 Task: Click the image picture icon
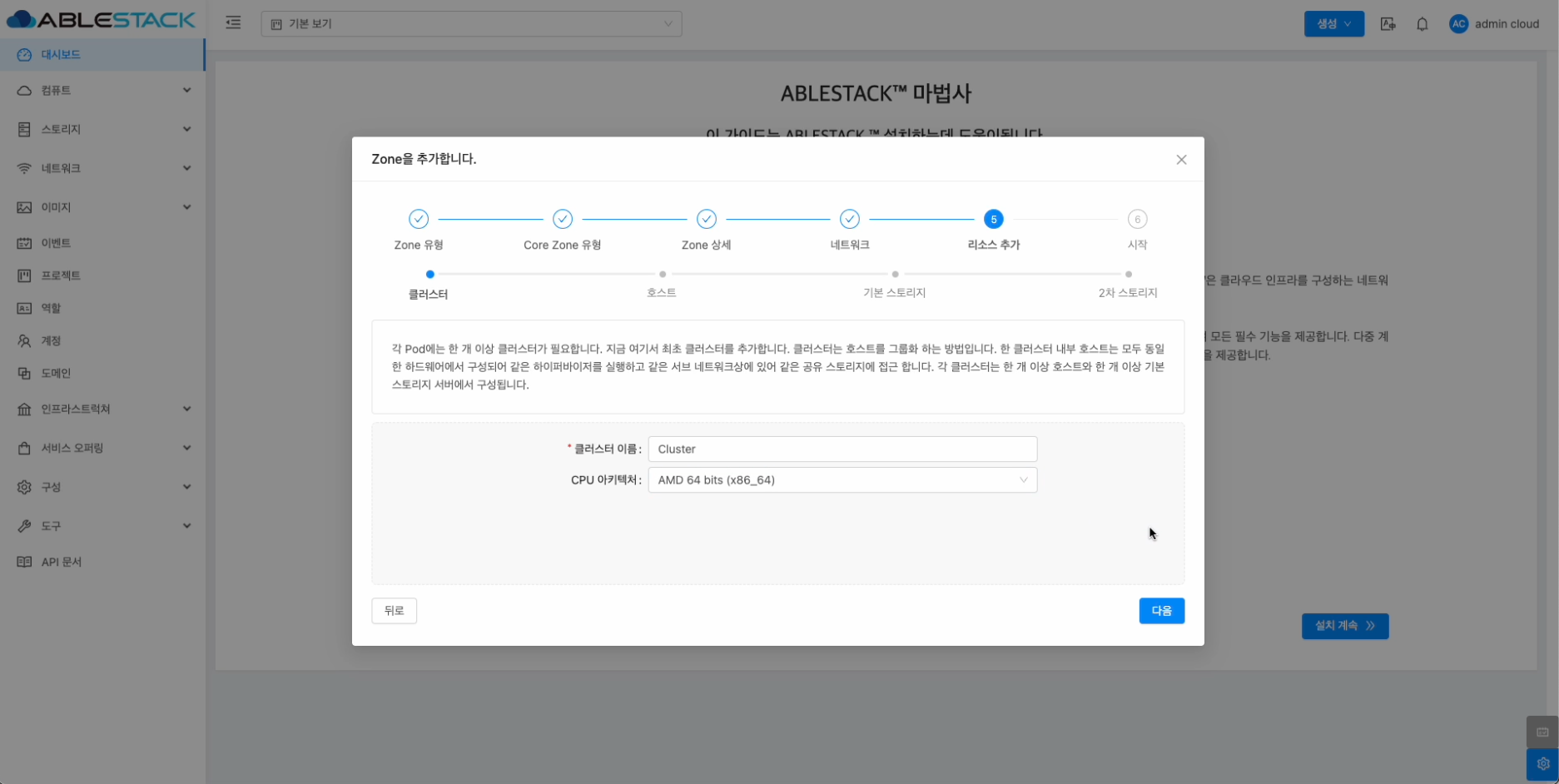24,207
